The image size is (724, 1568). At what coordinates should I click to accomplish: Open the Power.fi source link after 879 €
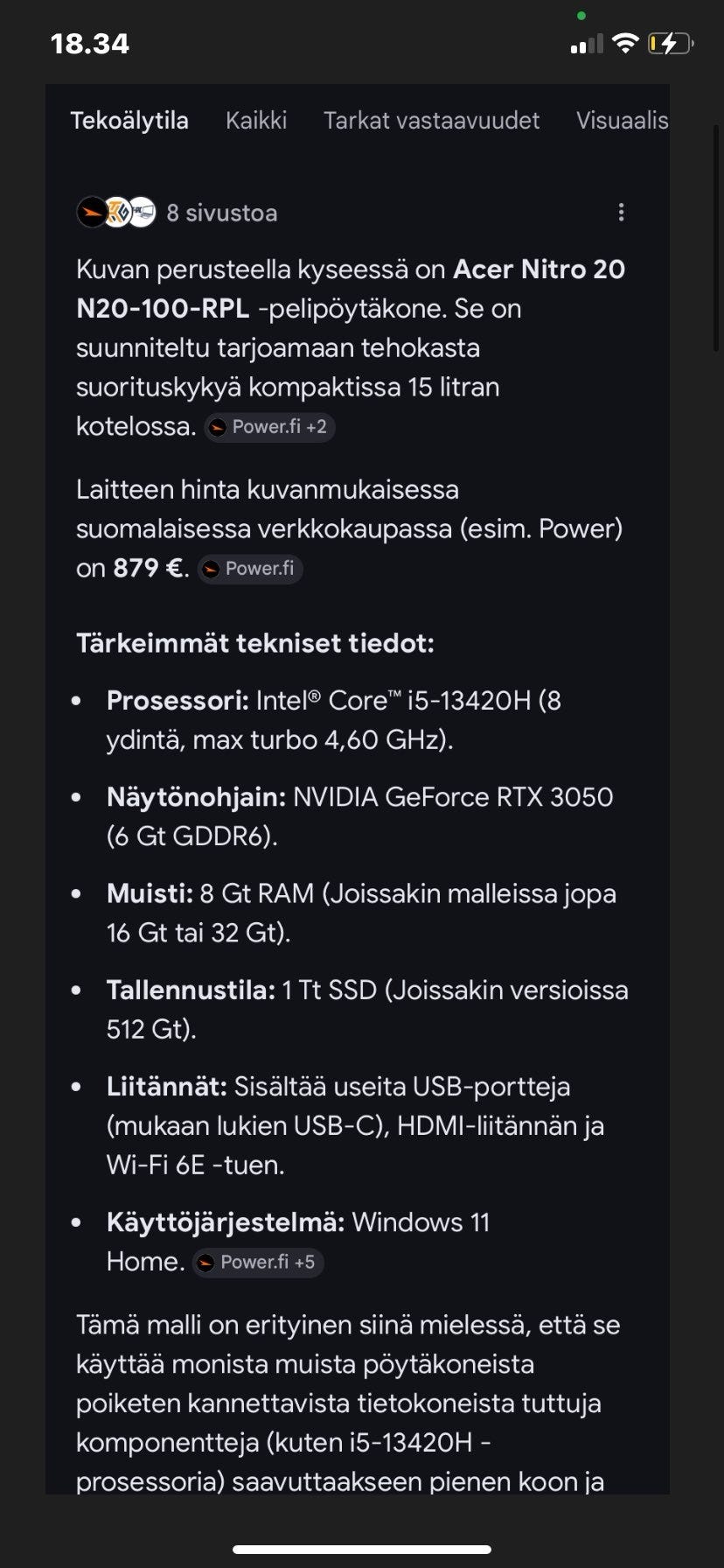pos(250,569)
